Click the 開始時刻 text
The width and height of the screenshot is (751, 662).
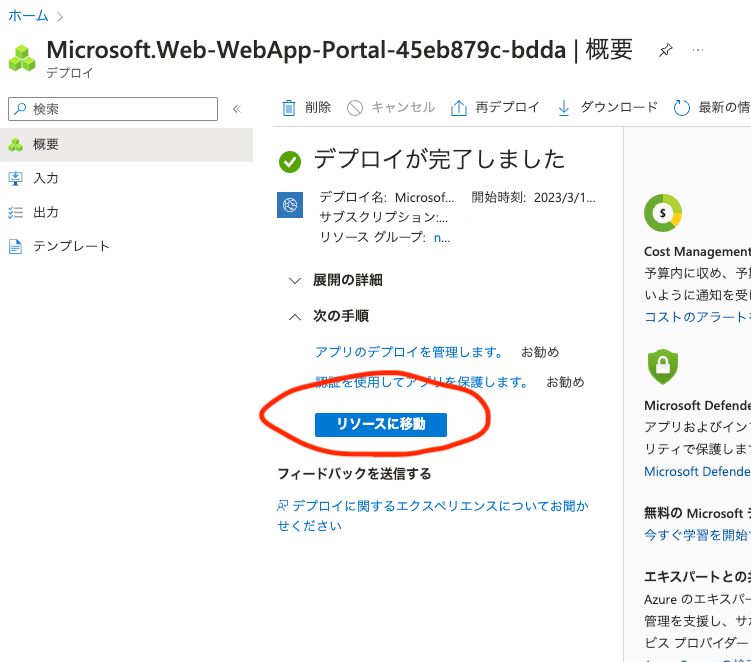click(x=534, y=197)
